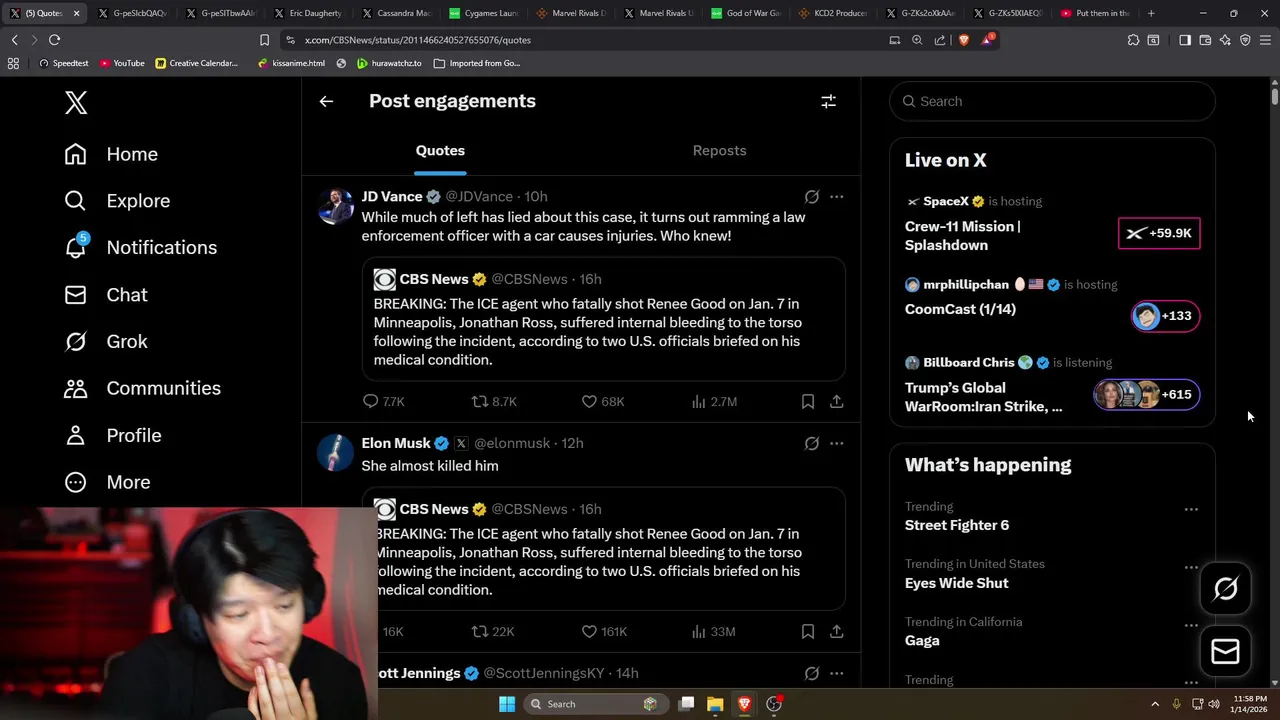More options for Street Fighter 6 trend
Screen dimensions: 1280x720
[1191, 509]
